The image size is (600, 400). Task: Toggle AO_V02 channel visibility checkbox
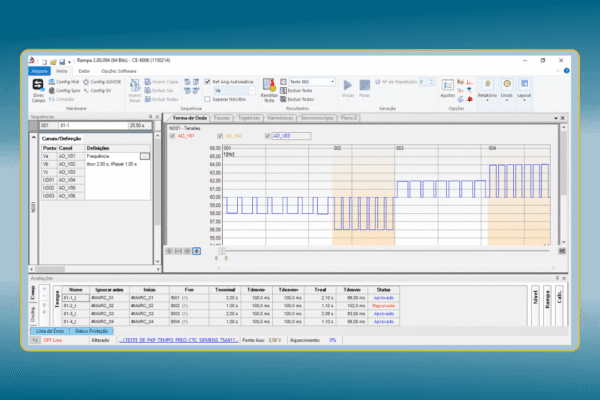pyautogui.click(x=220, y=136)
